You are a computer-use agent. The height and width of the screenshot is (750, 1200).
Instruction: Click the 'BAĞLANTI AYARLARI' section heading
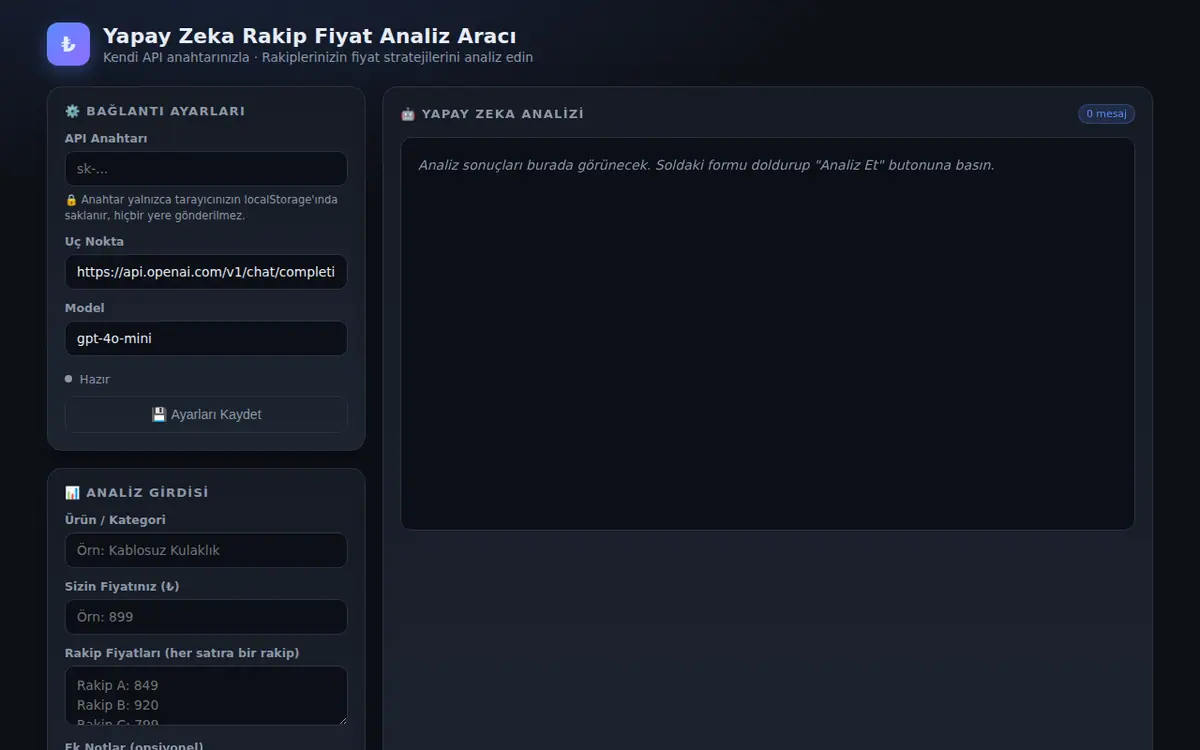click(x=166, y=111)
